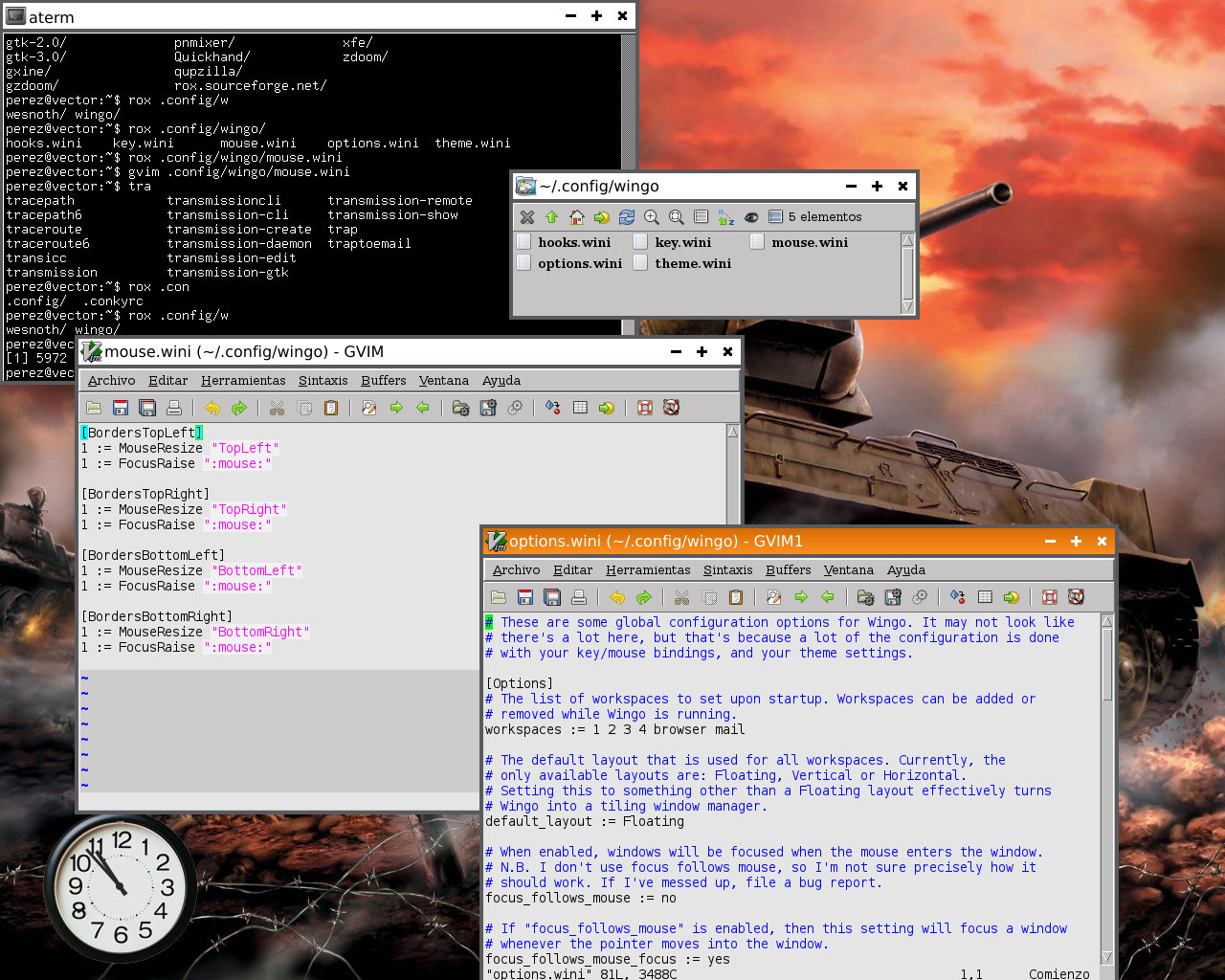Save the current session in options.wini GVIM1
1225x980 pixels.
point(893,597)
